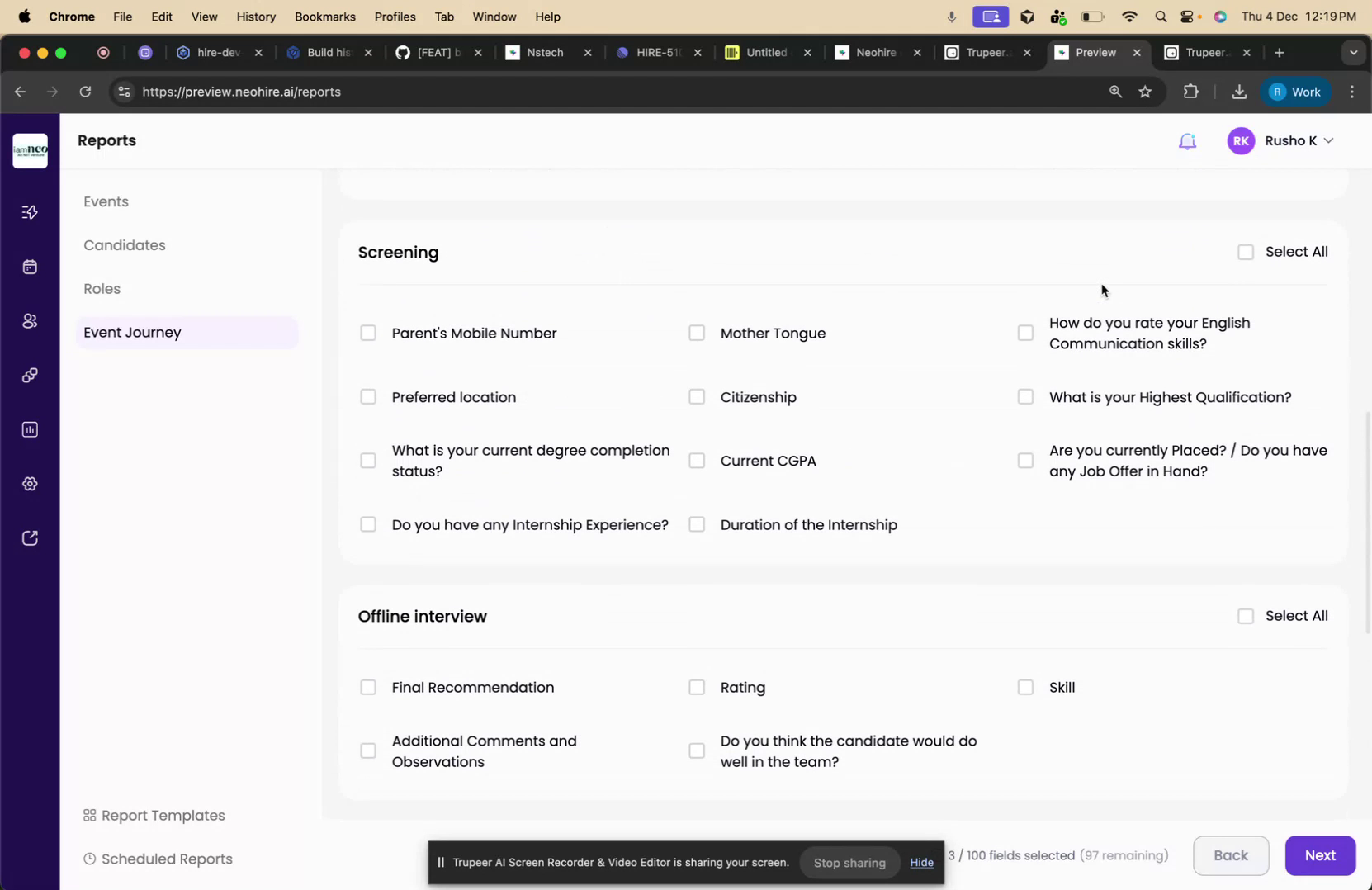Click the external link icon at sidebar bottom
The height and width of the screenshot is (890, 1372).
pos(30,537)
